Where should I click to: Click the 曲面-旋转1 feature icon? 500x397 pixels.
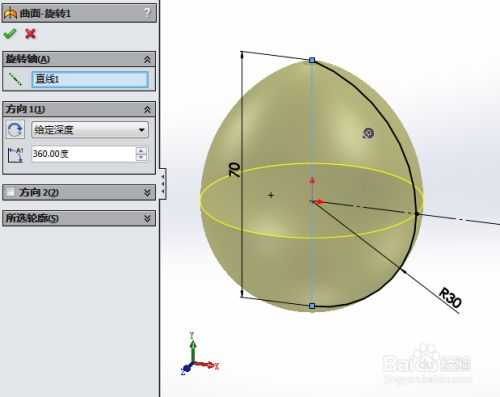click(10, 14)
